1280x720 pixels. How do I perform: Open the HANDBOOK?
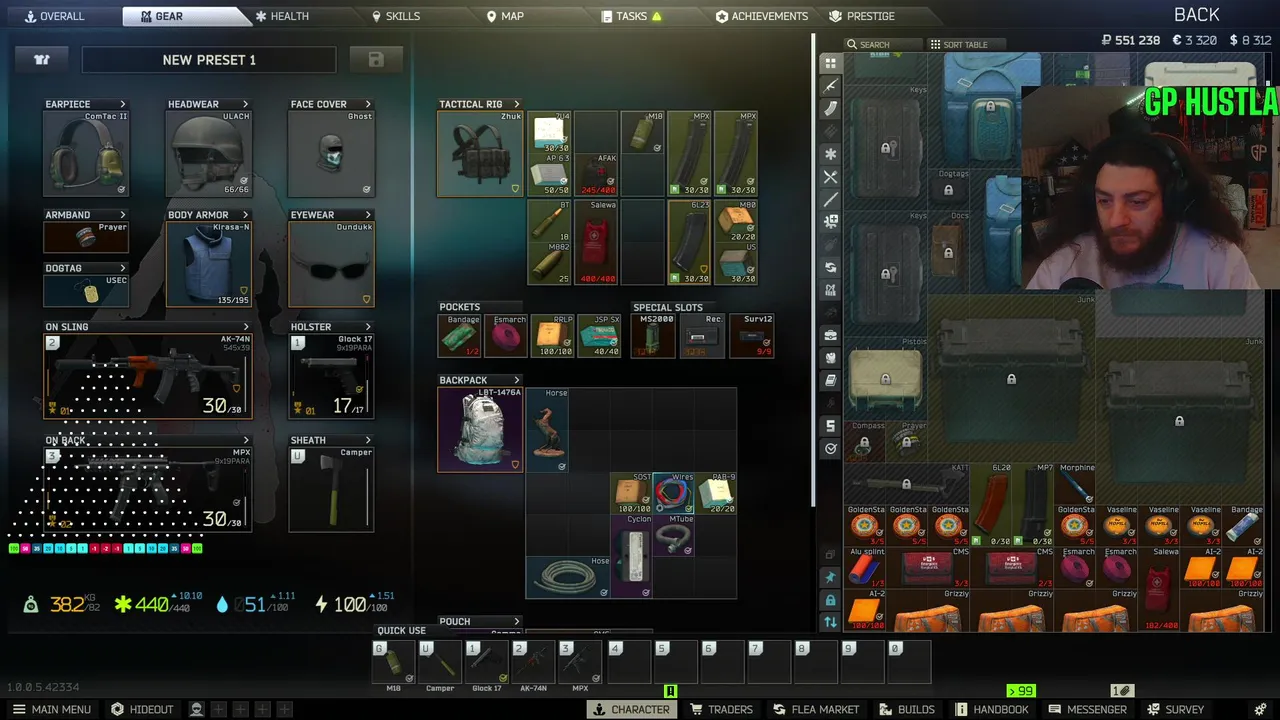point(991,709)
